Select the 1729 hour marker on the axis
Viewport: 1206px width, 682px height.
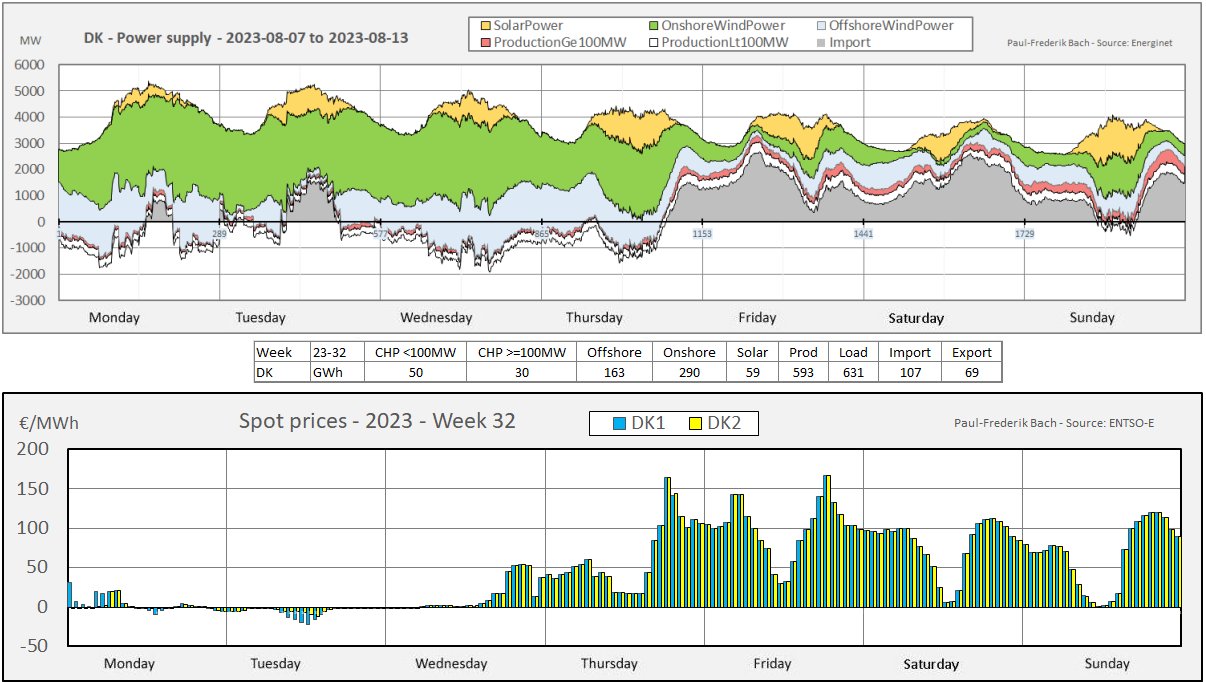pyautogui.click(x=1024, y=233)
